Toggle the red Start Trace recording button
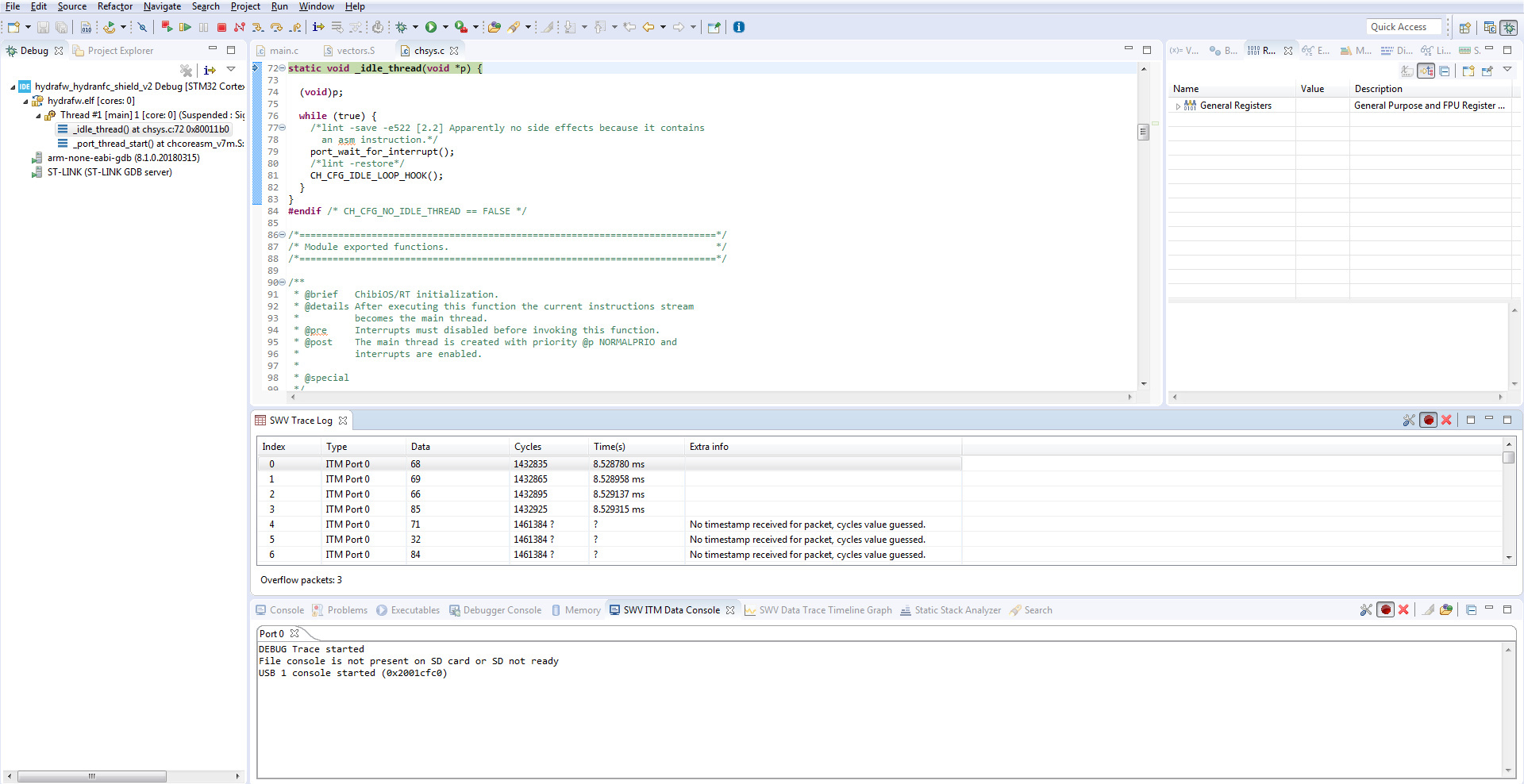Image resolution: width=1524 pixels, height=784 pixels. click(1429, 420)
